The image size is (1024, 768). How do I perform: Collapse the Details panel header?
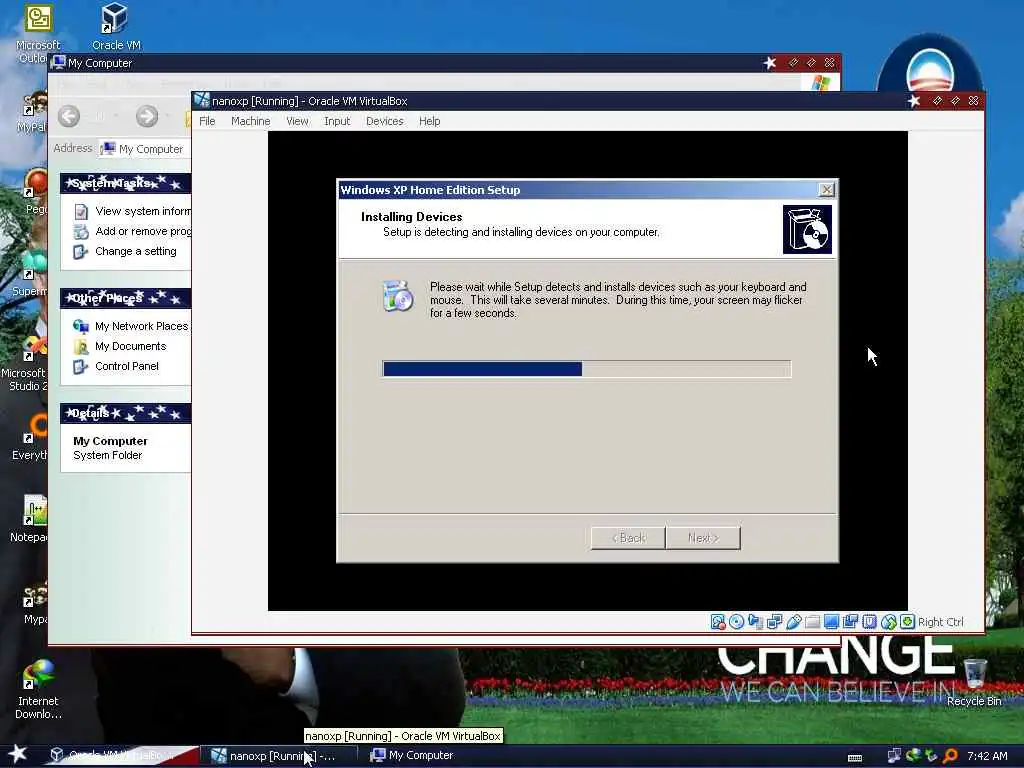point(125,413)
